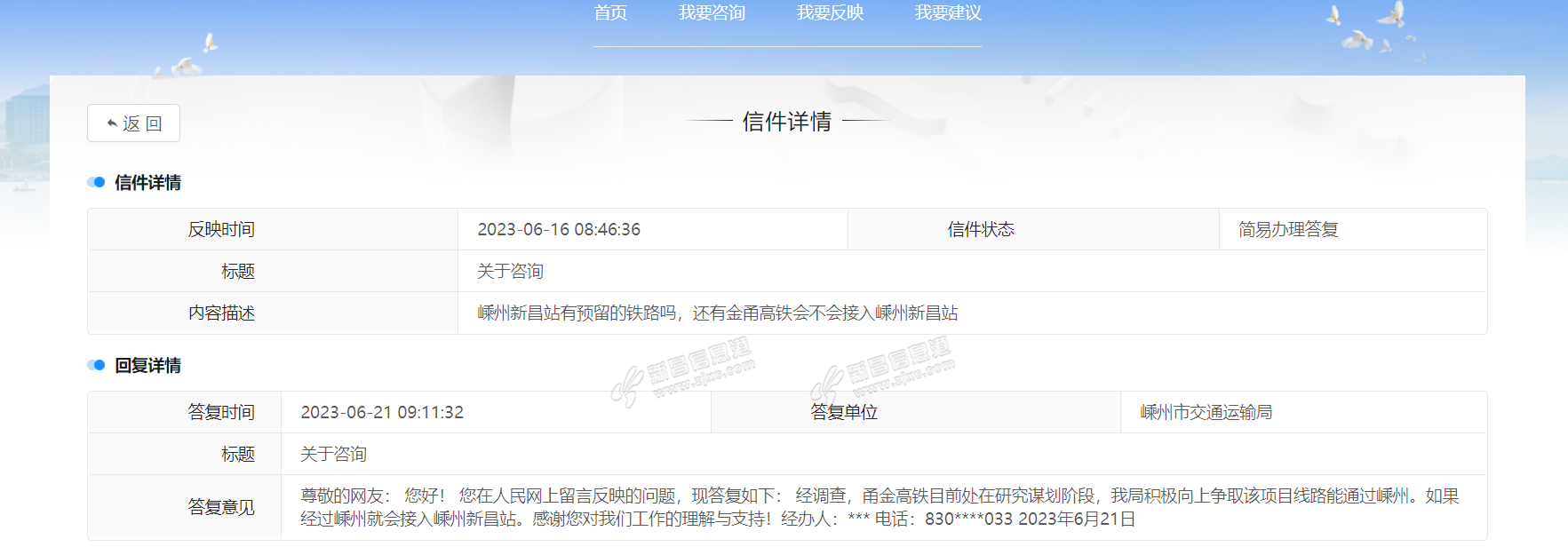Click 关于咨询 title in the 信件详情 table

(x=510, y=271)
